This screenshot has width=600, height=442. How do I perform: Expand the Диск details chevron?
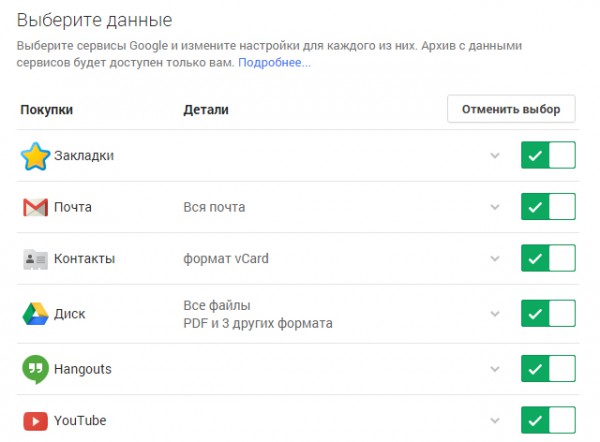495,314
